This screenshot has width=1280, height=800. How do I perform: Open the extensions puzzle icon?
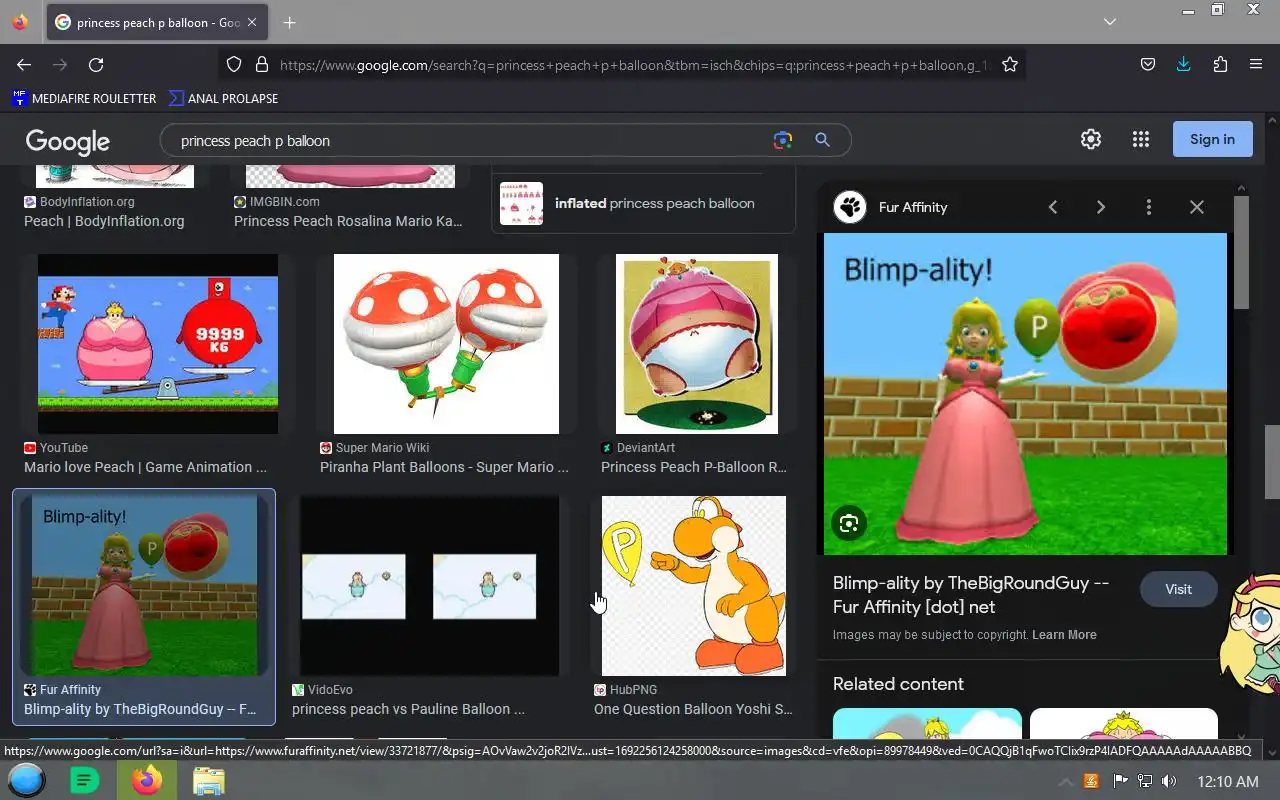(1220, 64)
